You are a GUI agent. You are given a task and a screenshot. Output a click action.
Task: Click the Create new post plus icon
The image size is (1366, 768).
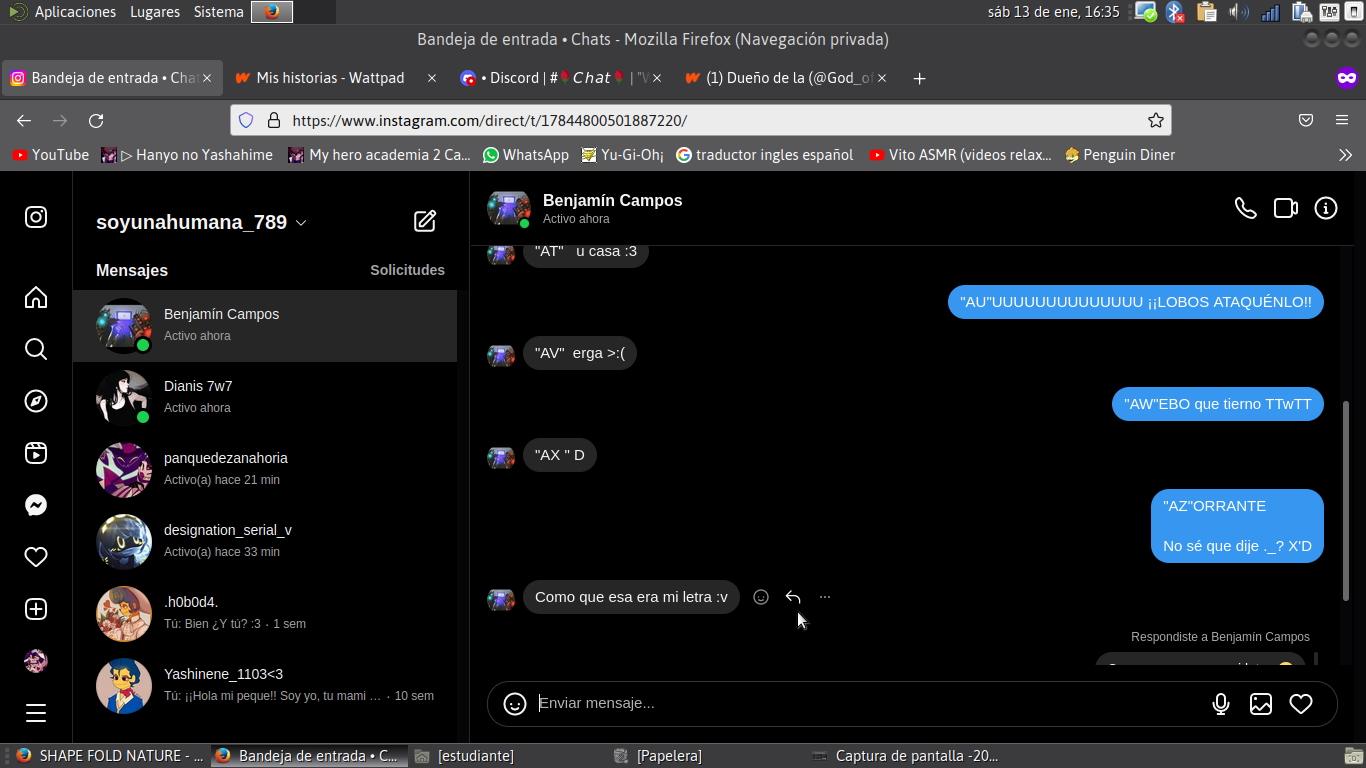pyautogui.click(x=36, y=609)
